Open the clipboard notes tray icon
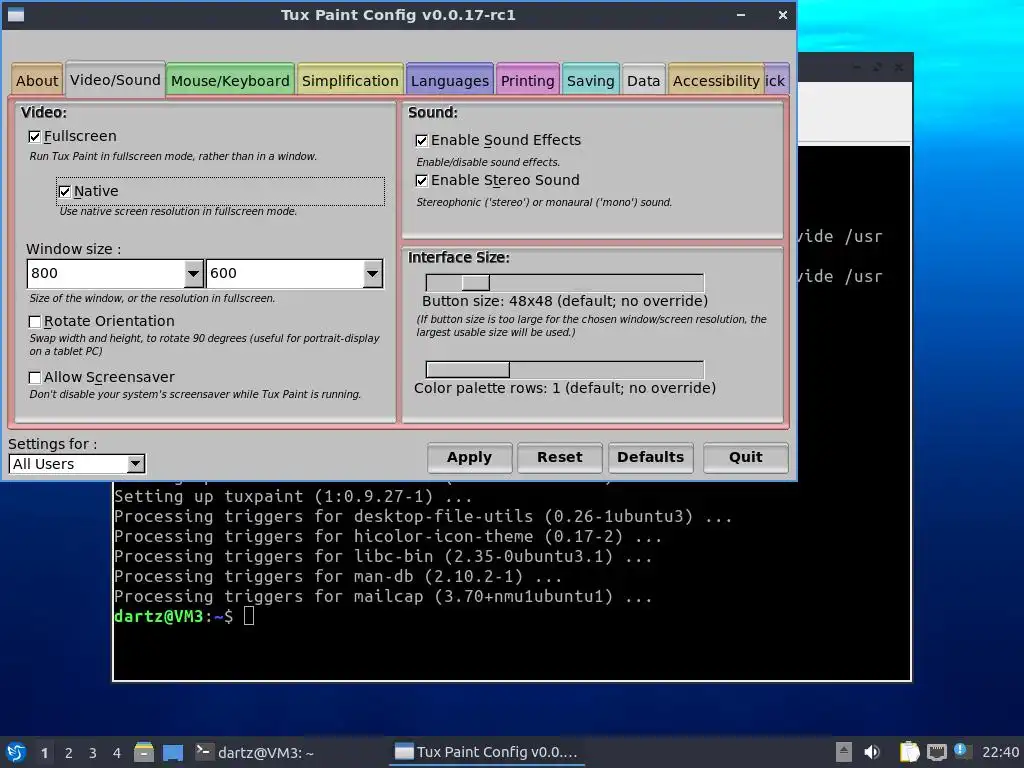 click(x=909, y=752)
